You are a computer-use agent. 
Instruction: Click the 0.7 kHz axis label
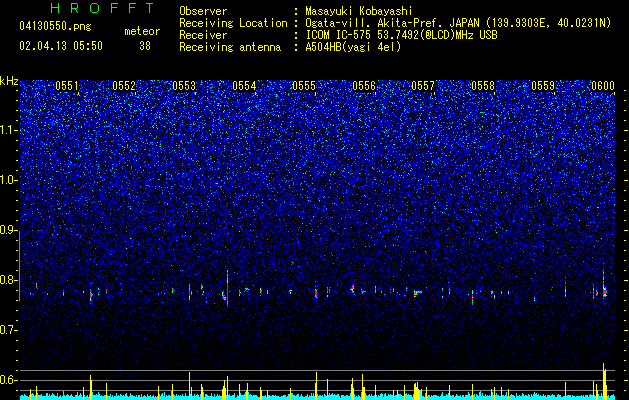pyautogui.click(x=8, y=330)
